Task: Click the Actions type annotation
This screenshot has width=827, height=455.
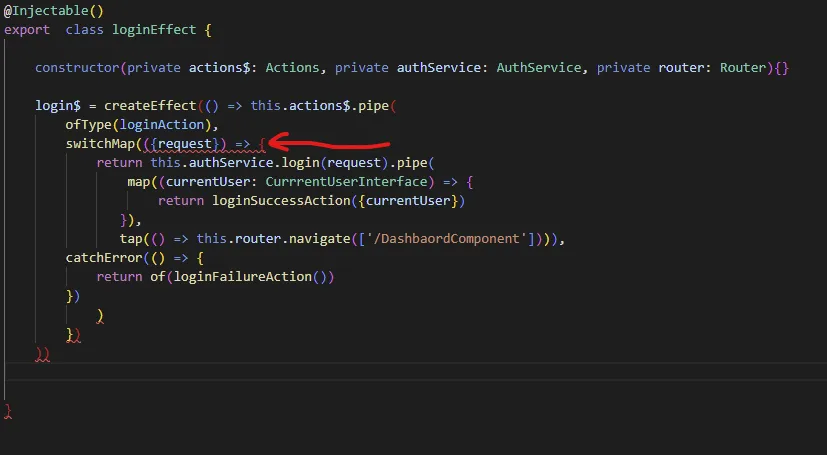Action: [x=292, y=67]
